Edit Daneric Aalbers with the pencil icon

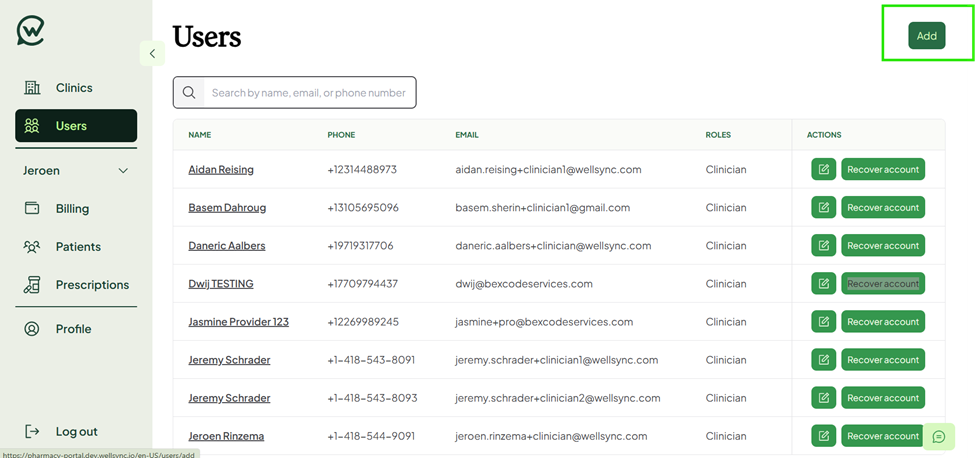click(824, 245)
